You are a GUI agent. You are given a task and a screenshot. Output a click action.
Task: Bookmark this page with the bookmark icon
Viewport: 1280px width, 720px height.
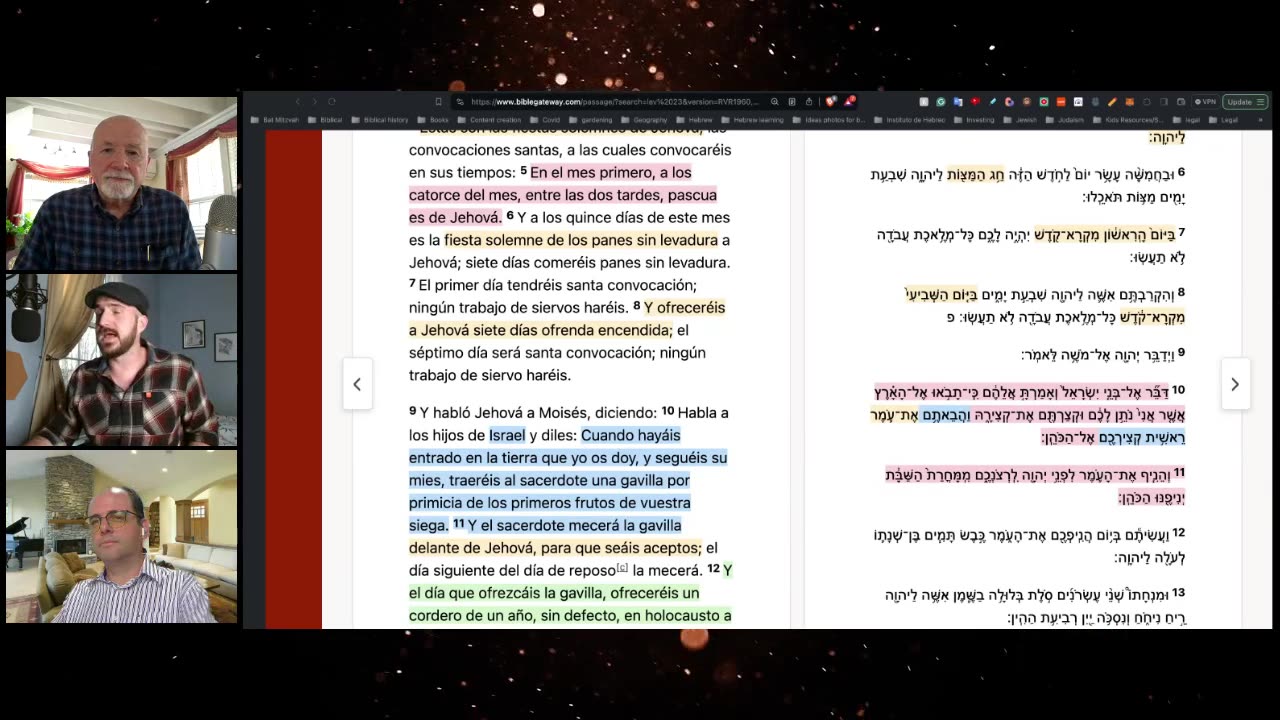tap(438, 101)
